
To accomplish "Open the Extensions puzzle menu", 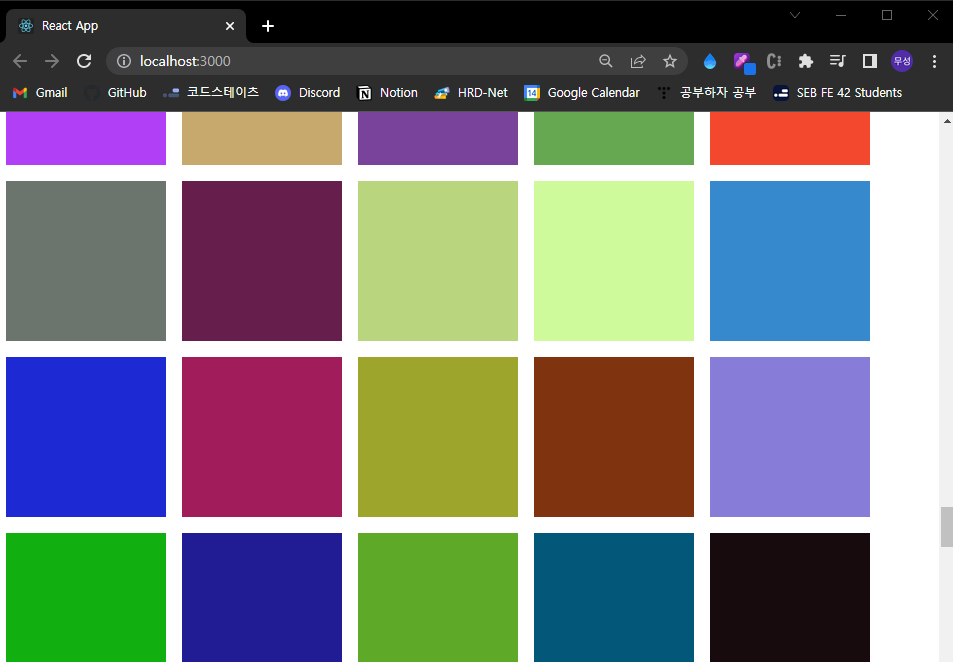I will click(805, 61).
